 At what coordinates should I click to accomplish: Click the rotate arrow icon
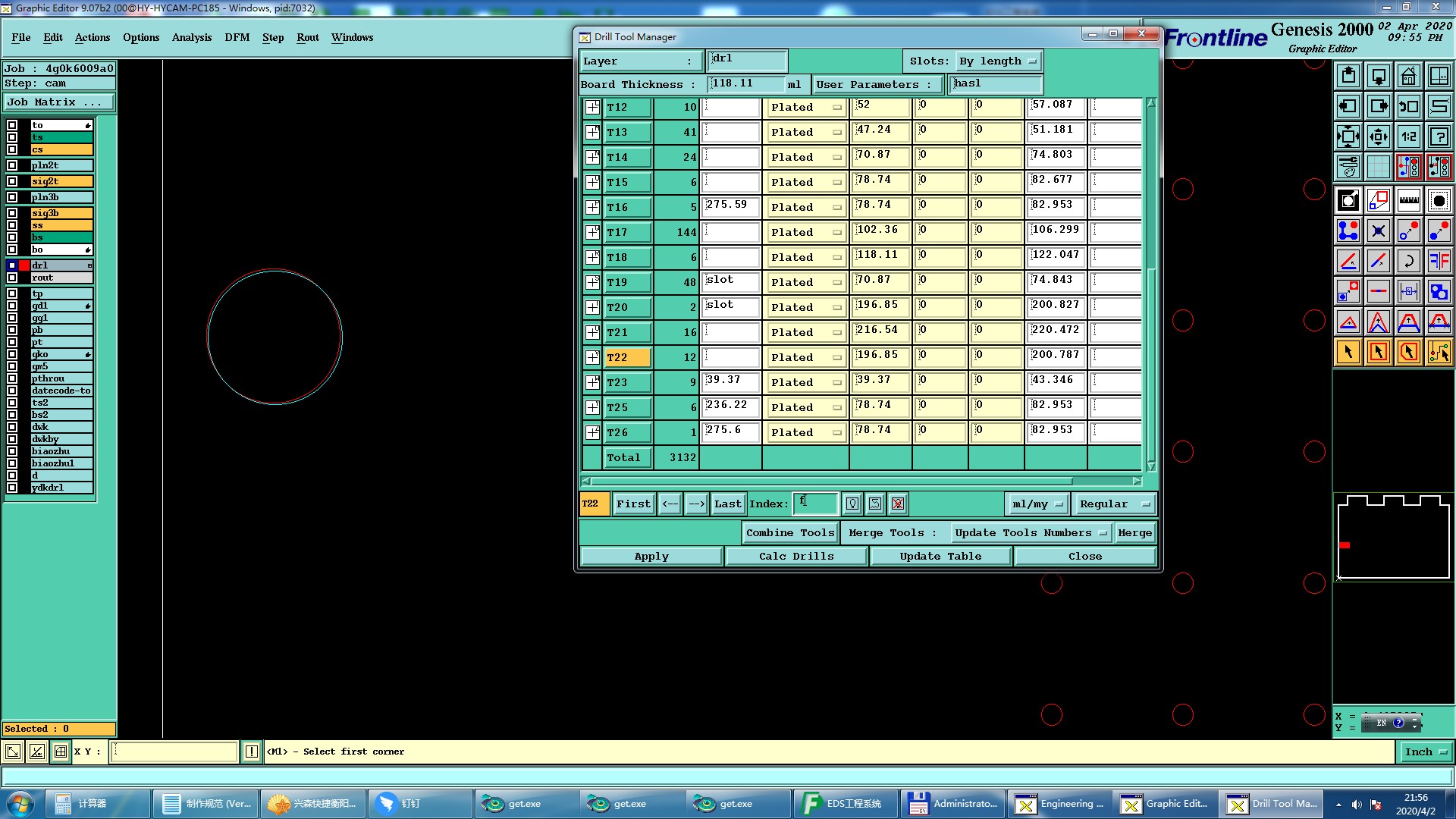coord(1409,261)
